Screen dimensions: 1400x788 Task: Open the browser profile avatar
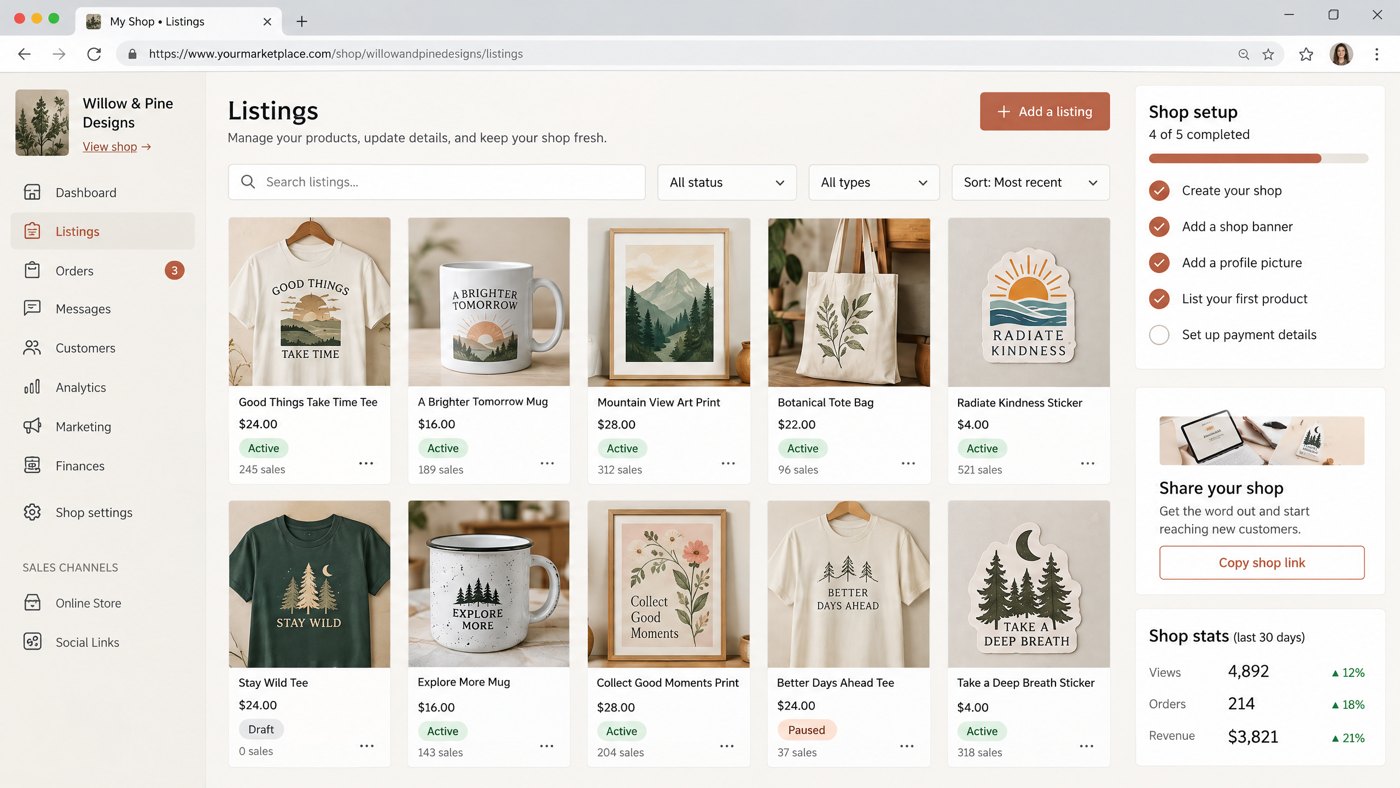click(x=1341, y=54)
